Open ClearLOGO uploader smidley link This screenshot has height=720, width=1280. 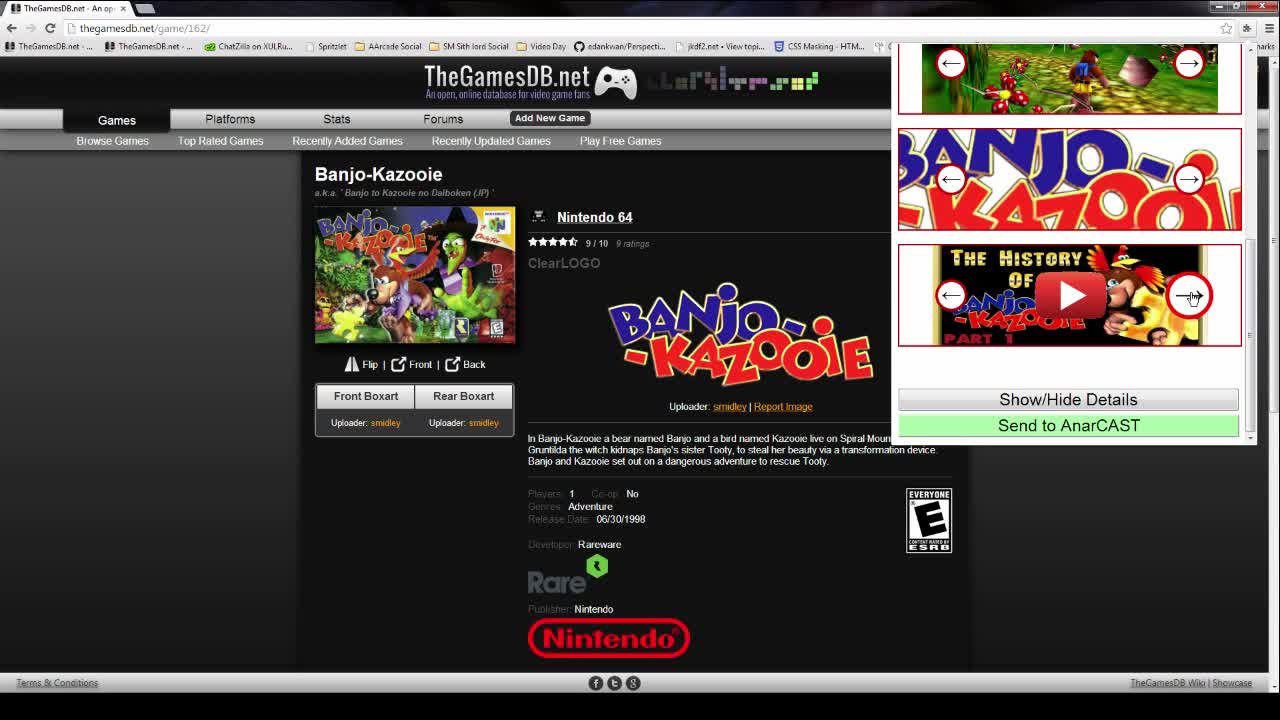pyautogui.click(x=729, y=407)
